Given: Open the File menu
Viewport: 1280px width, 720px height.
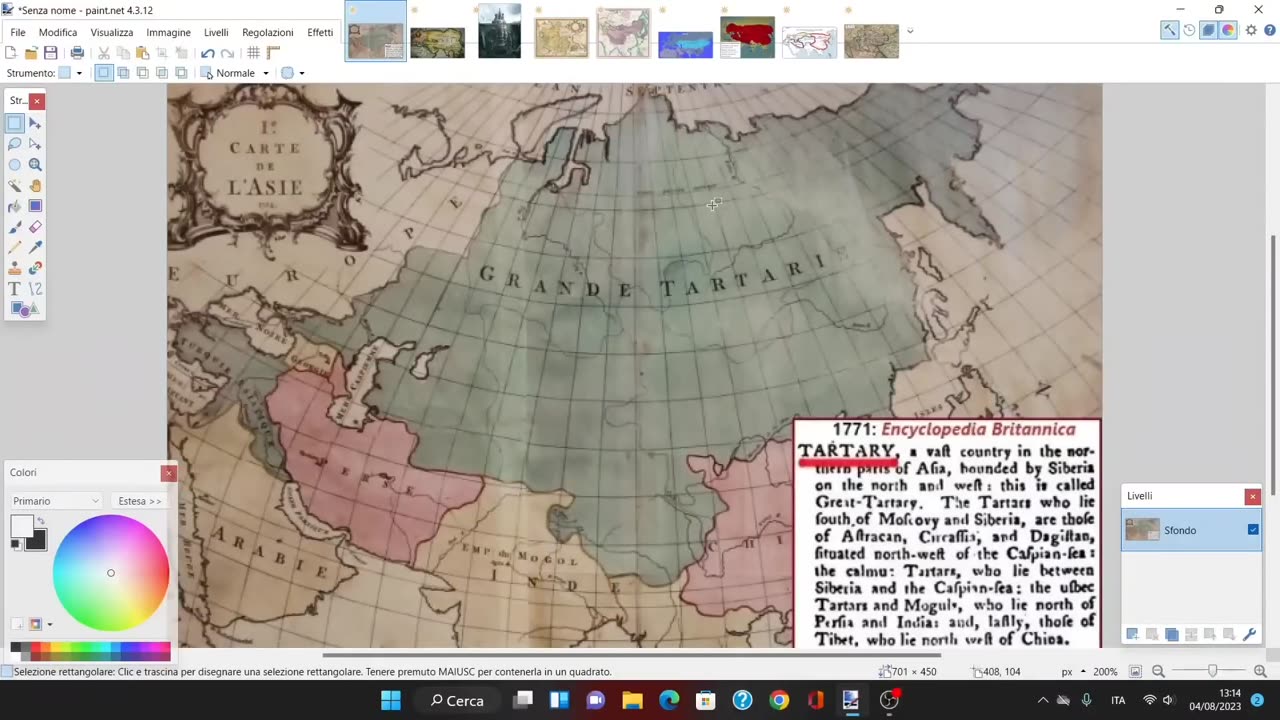Looking at the screenshot, I should (x=18, y=32).
